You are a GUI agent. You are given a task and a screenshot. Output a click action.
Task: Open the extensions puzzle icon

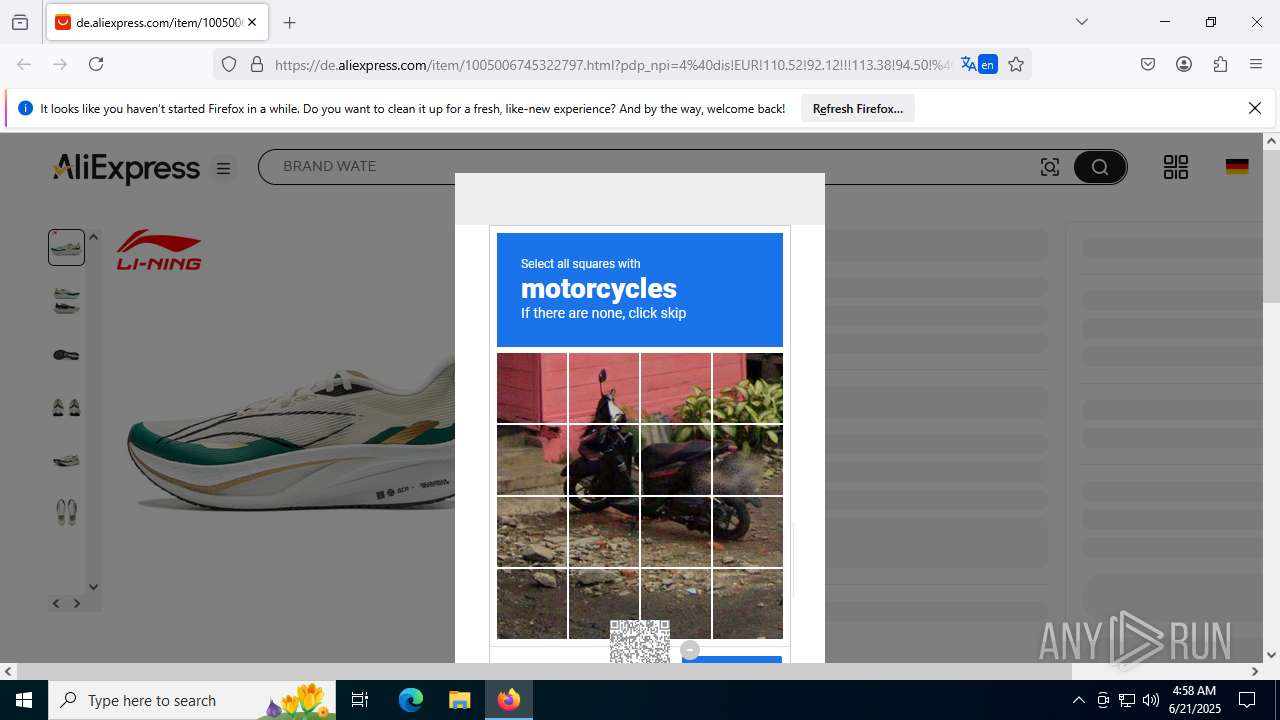(1220, 64)
